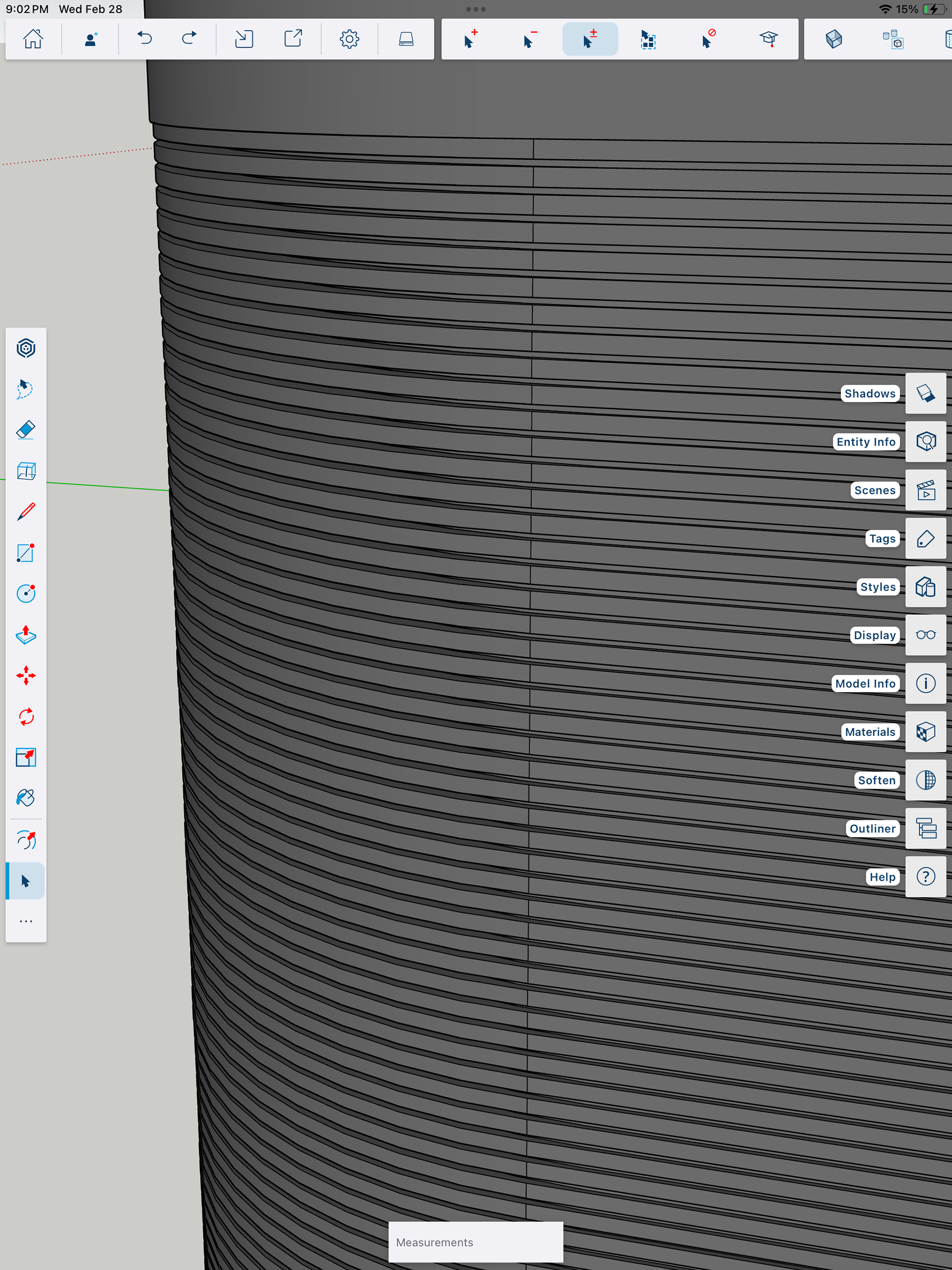Toggle the add/subtract selection mode

coord(590,39)
